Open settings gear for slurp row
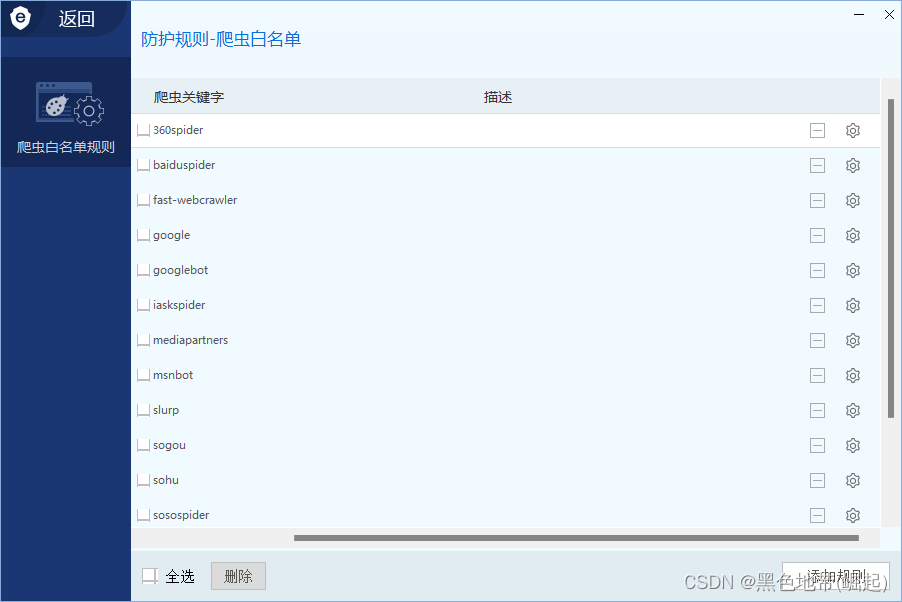Image resolution: width=902 pixels, height=602 pixels. [853, 410]
